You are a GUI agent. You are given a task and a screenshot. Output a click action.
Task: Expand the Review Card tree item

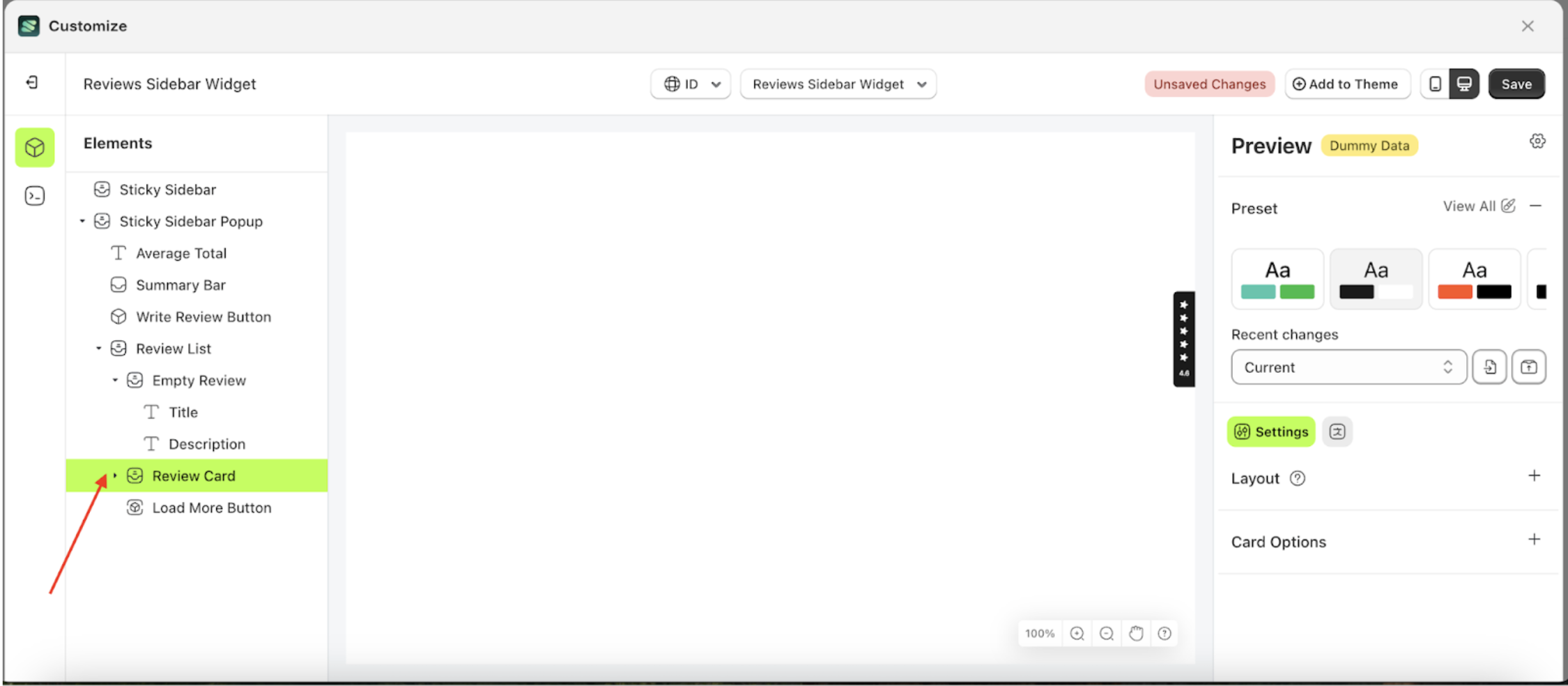pos(114,475)
